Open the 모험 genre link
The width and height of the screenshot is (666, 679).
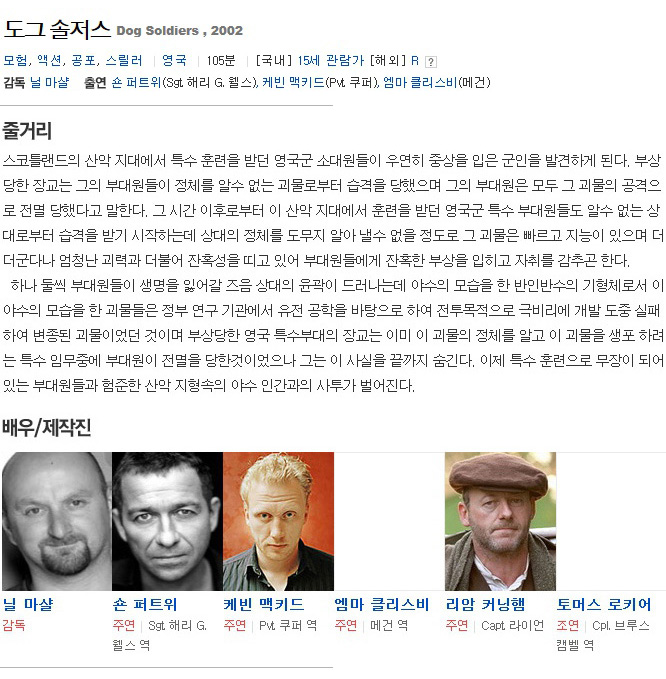16,60
